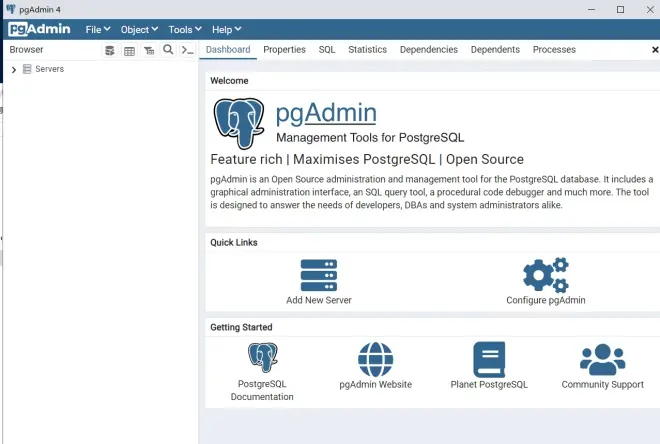Click the Quick Links section header
Screen dimensions: 660x444
point(234,242)
